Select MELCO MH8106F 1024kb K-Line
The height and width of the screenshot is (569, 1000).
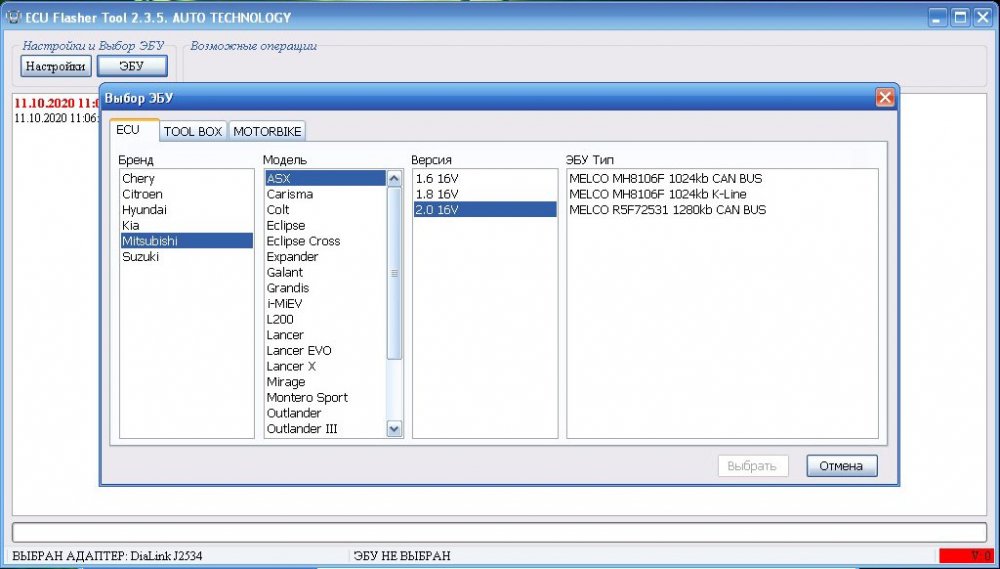pos(722,194)
